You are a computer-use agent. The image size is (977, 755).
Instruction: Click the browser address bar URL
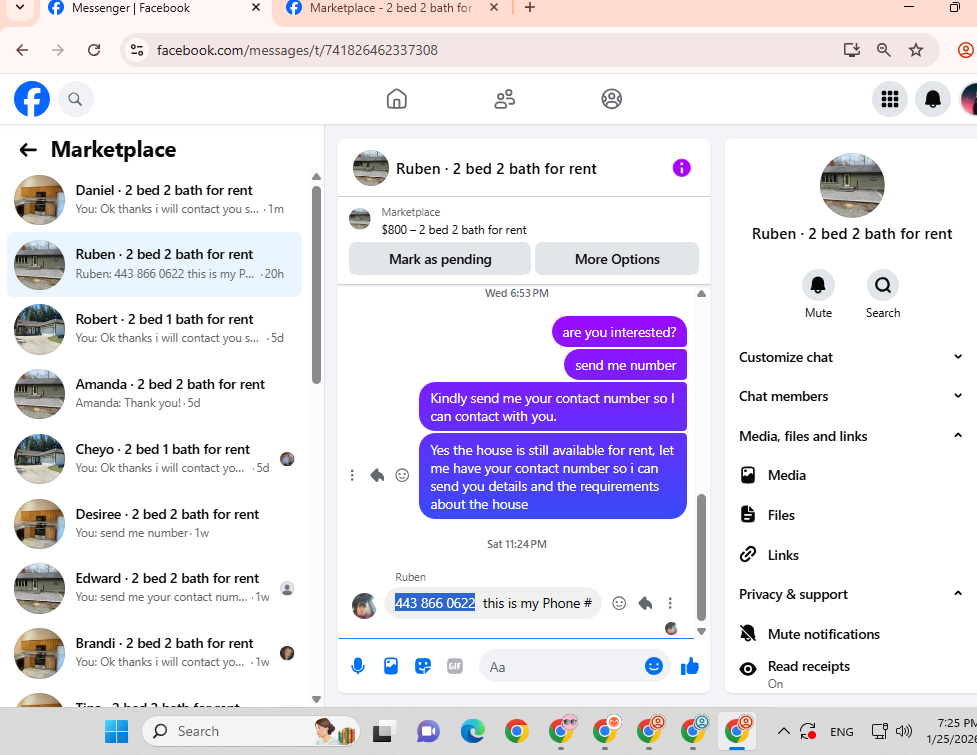point(297,50)
